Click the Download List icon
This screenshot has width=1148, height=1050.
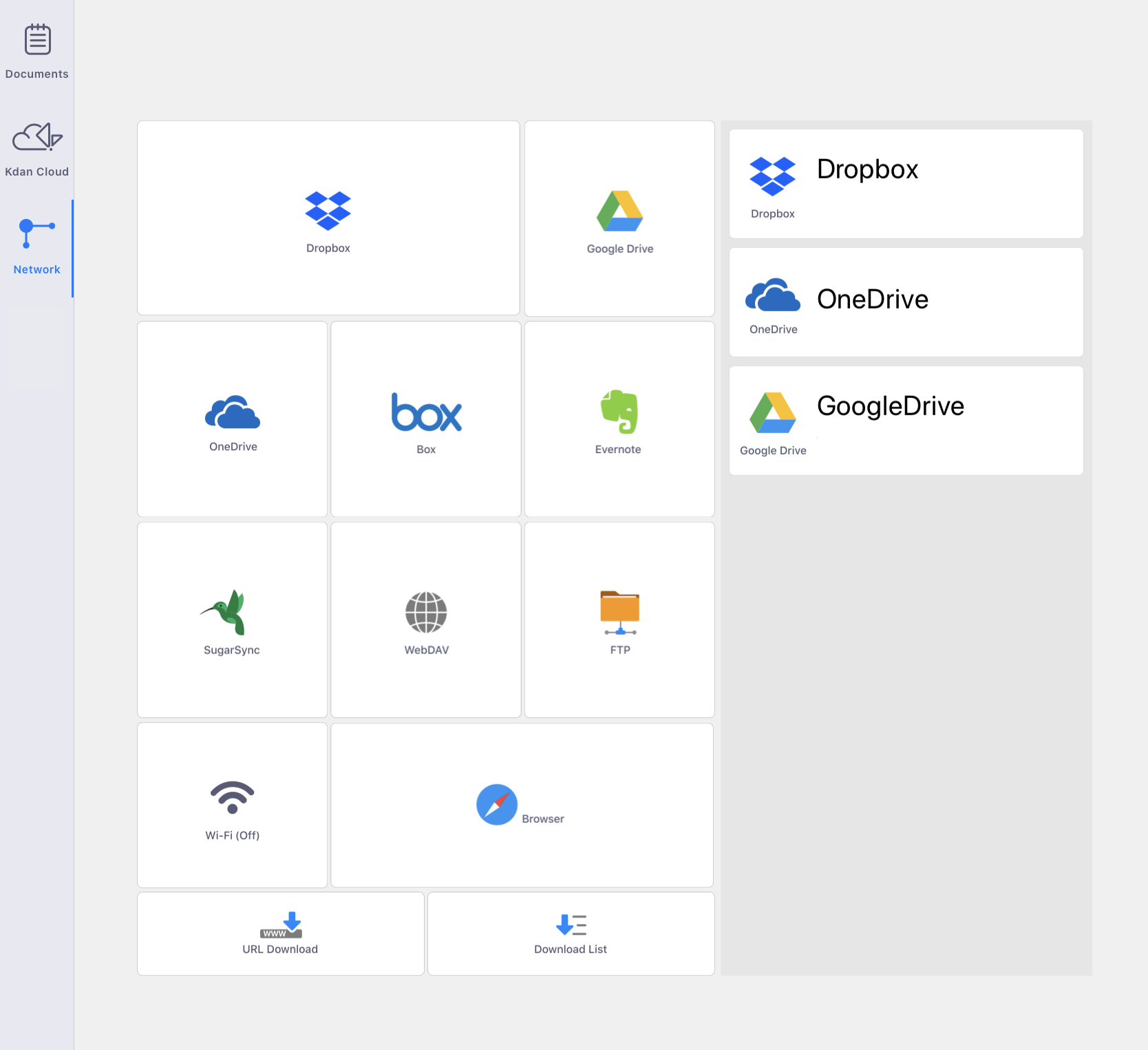[x=571, y=925]
